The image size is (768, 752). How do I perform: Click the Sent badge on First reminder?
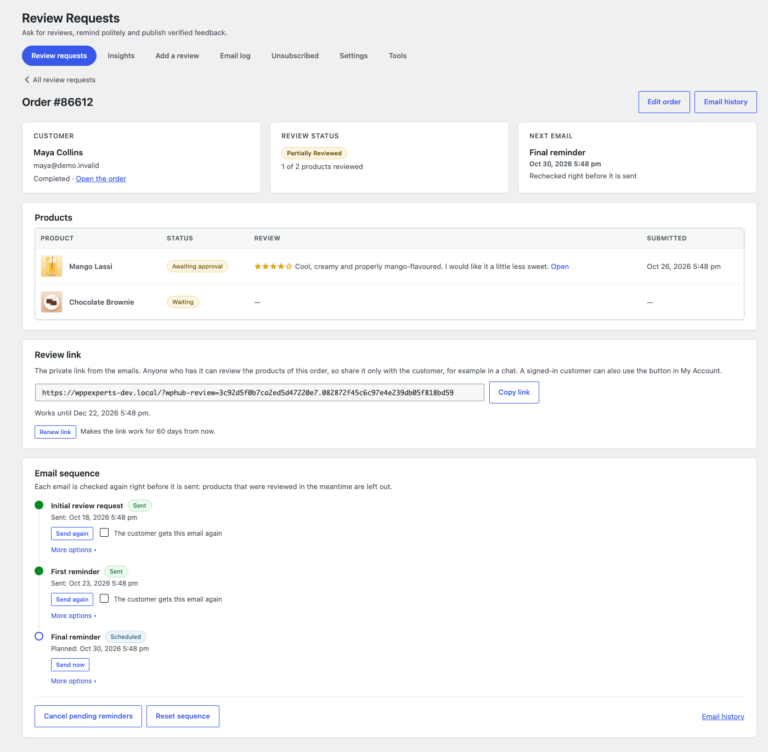116,571
